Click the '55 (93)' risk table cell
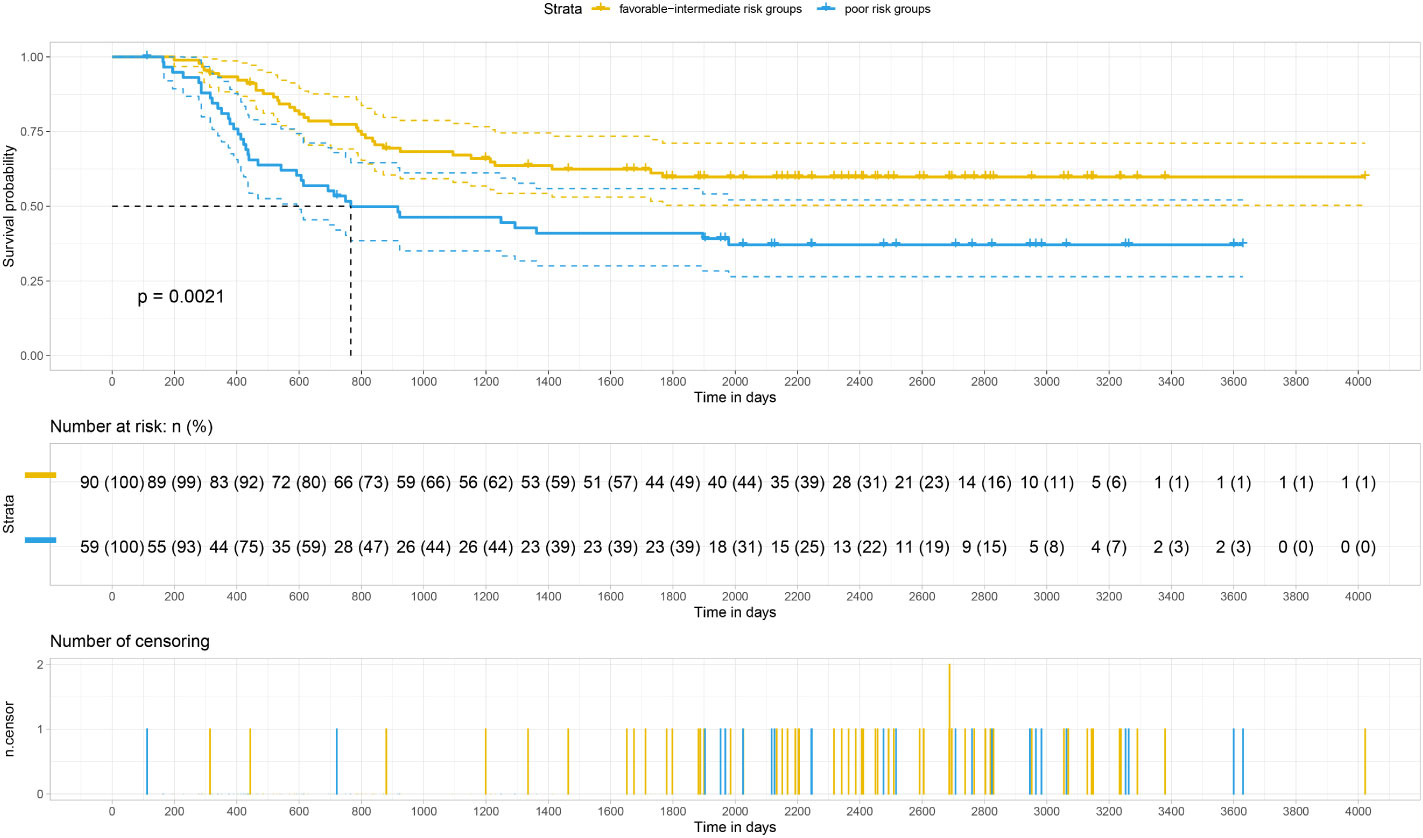 tap(174, 548)
